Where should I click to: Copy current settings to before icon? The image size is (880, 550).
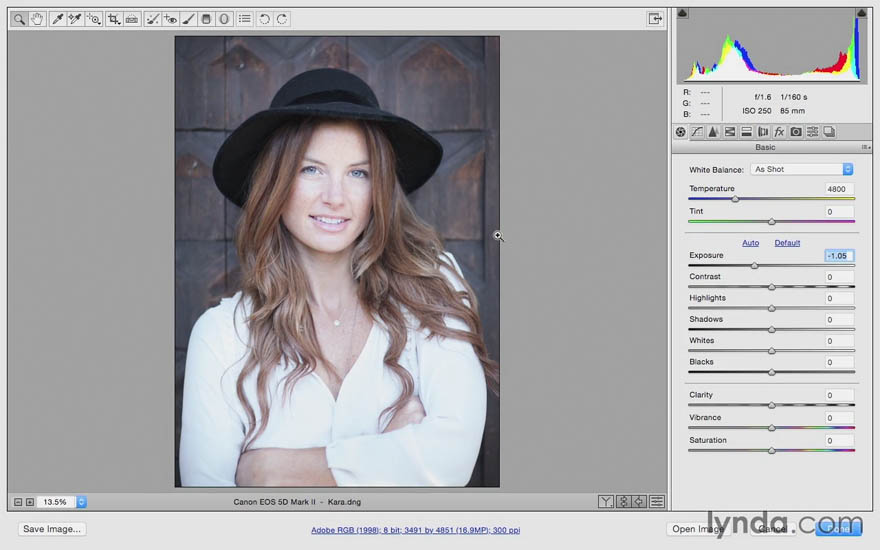click(639, 502)
